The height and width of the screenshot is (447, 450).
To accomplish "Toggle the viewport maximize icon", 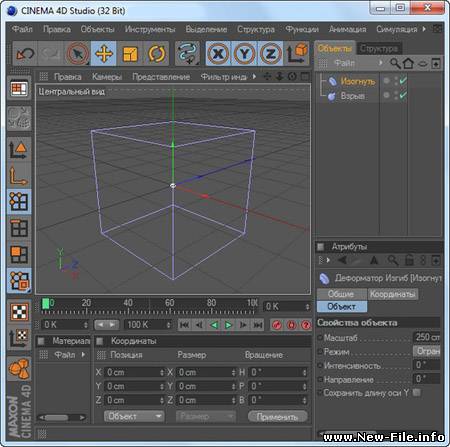I will (x=305, y=76).
